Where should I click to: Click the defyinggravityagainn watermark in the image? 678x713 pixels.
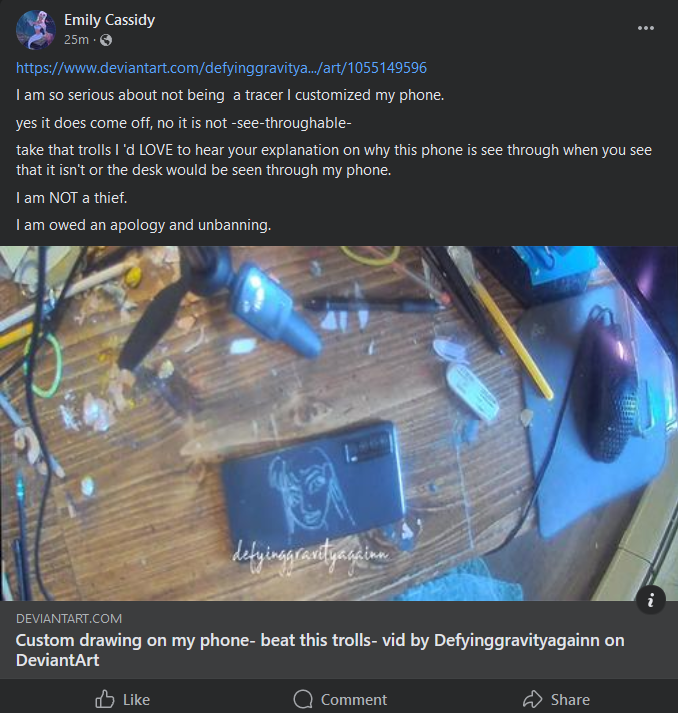(x=310, y=556)
